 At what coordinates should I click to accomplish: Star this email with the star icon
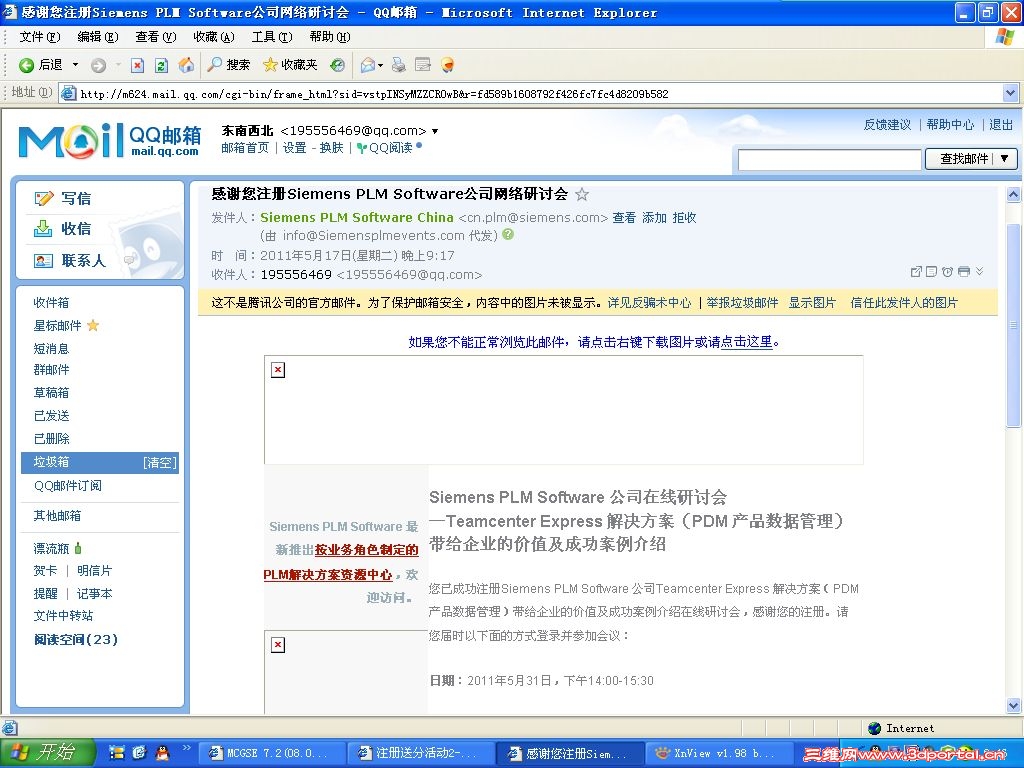(x=582, y=194)
